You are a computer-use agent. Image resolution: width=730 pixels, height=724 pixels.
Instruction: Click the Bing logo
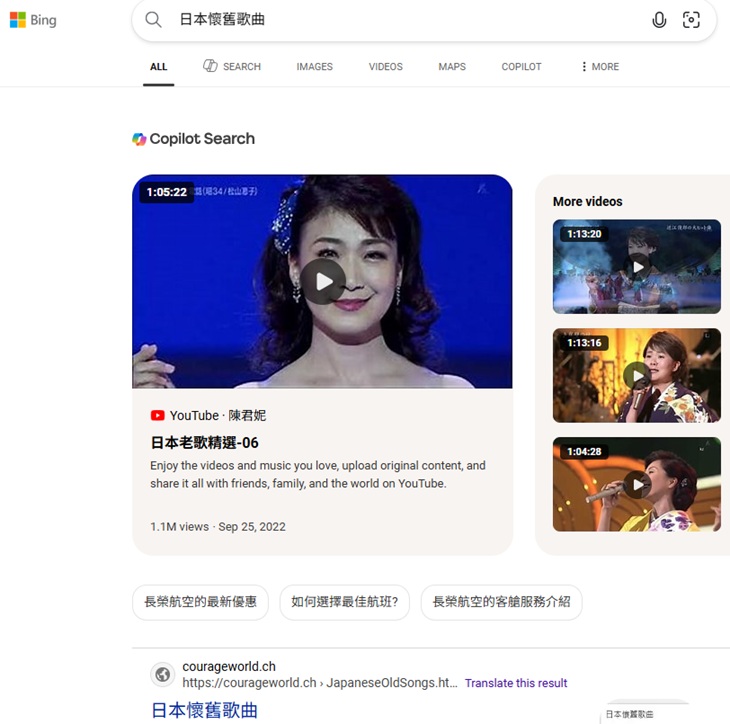[33, 20]
